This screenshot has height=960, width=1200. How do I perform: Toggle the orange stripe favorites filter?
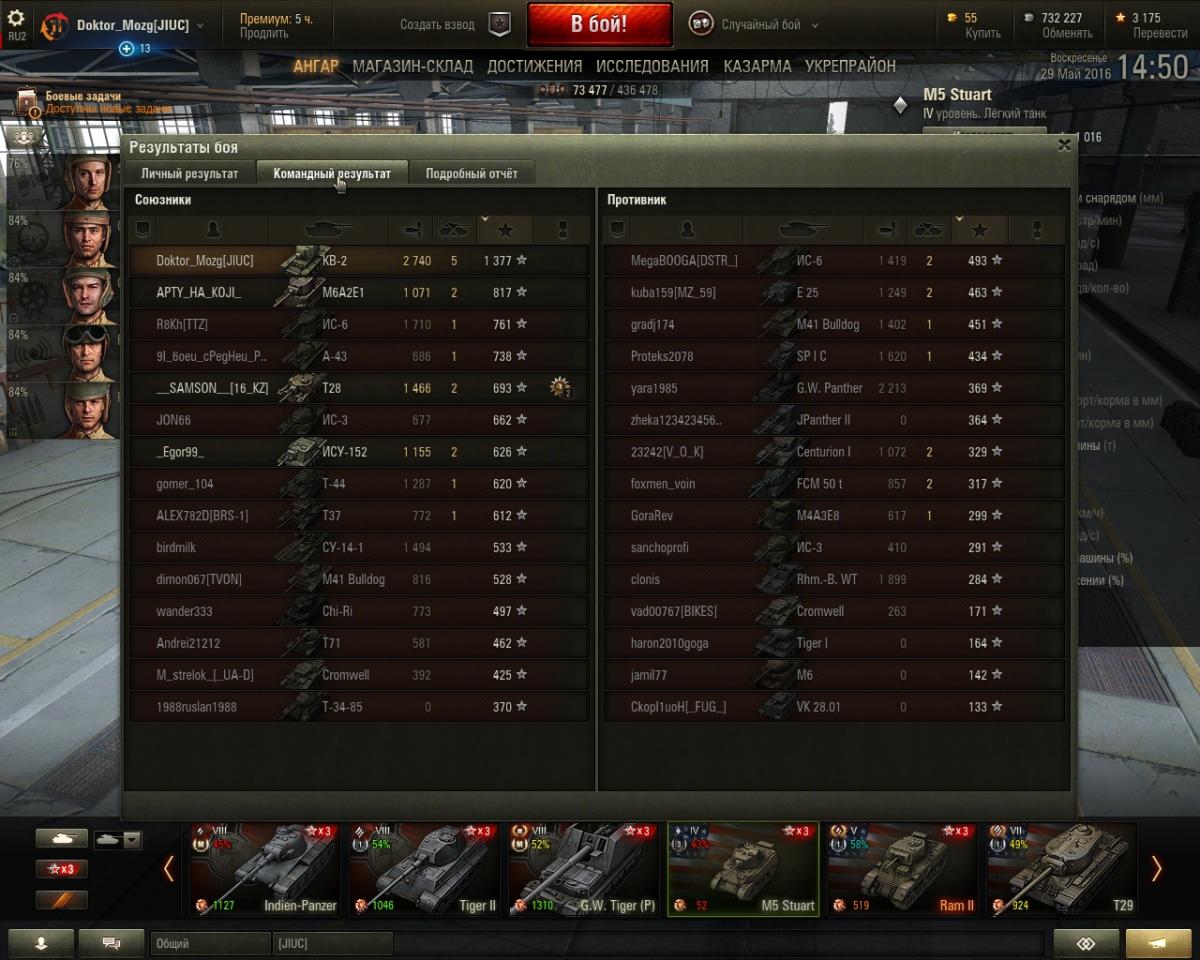tap(61, 899)
